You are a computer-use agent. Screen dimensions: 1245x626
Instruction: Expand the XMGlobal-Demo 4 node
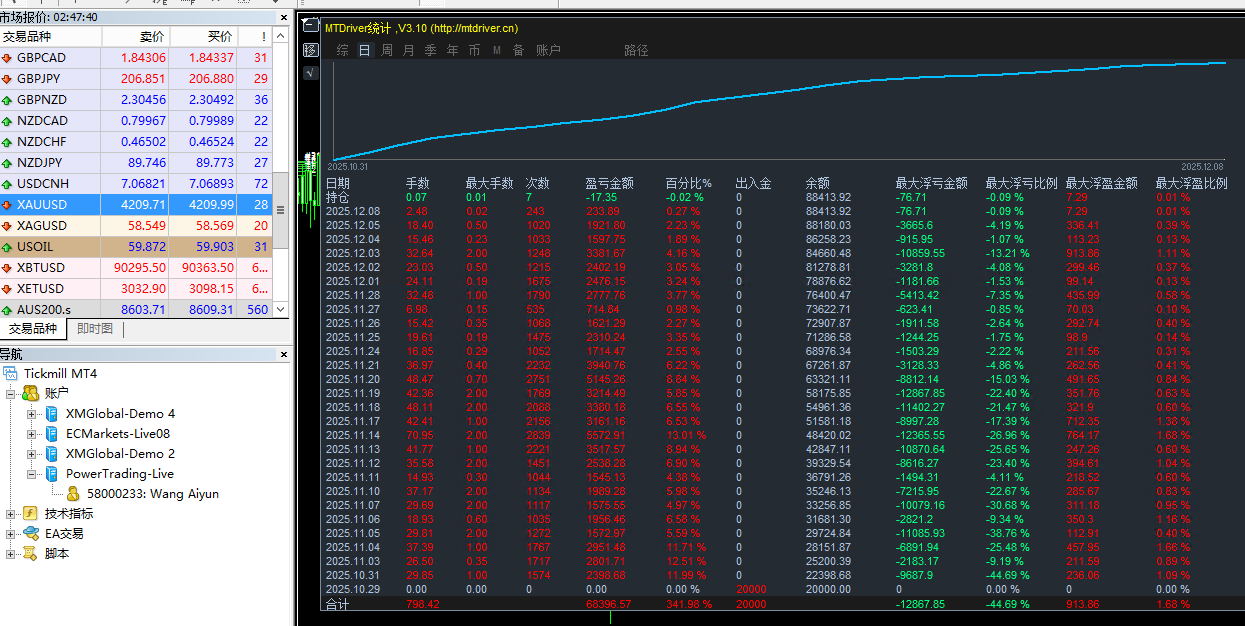coord(31,414)
